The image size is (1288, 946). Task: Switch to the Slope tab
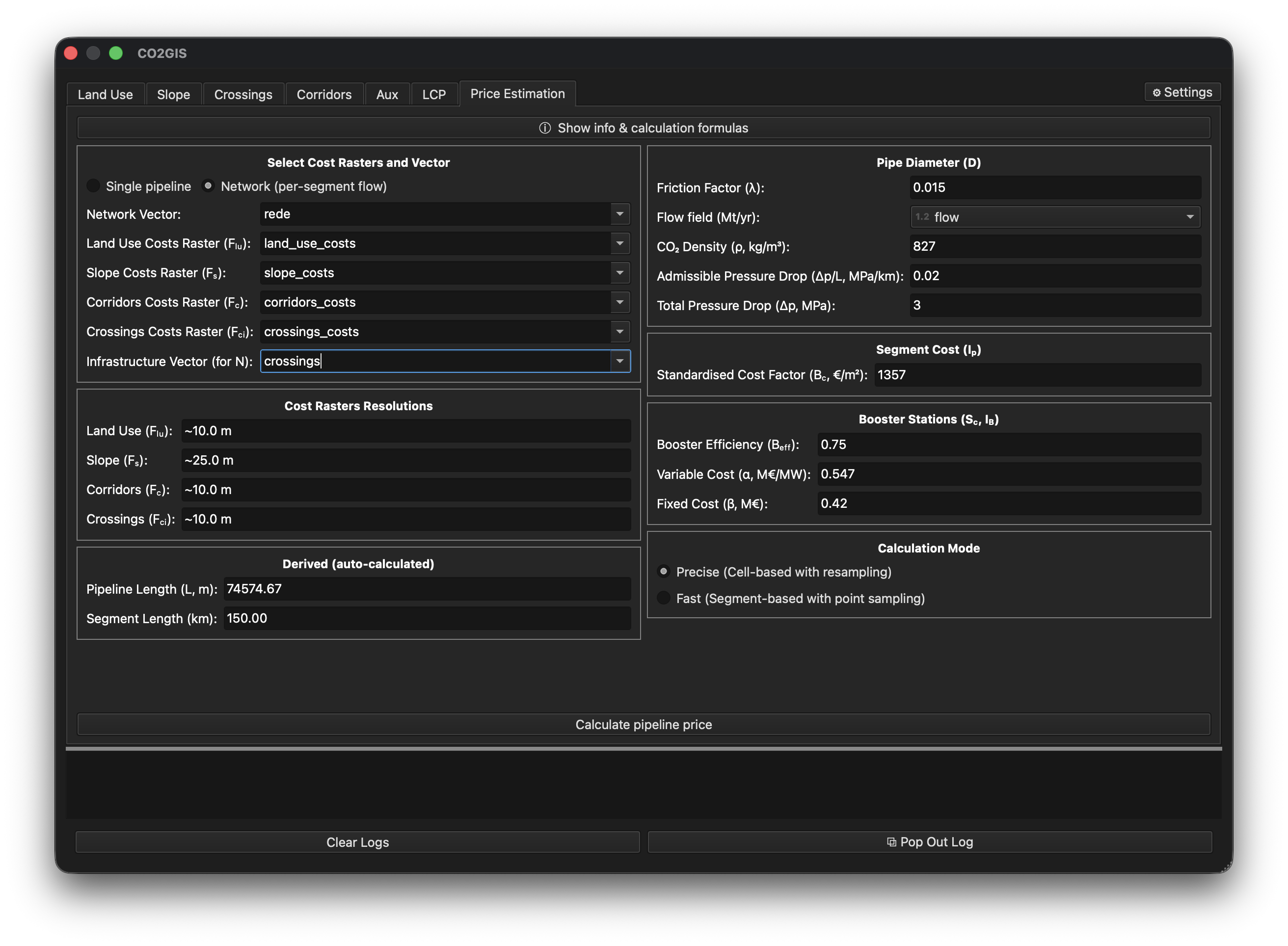174,95
